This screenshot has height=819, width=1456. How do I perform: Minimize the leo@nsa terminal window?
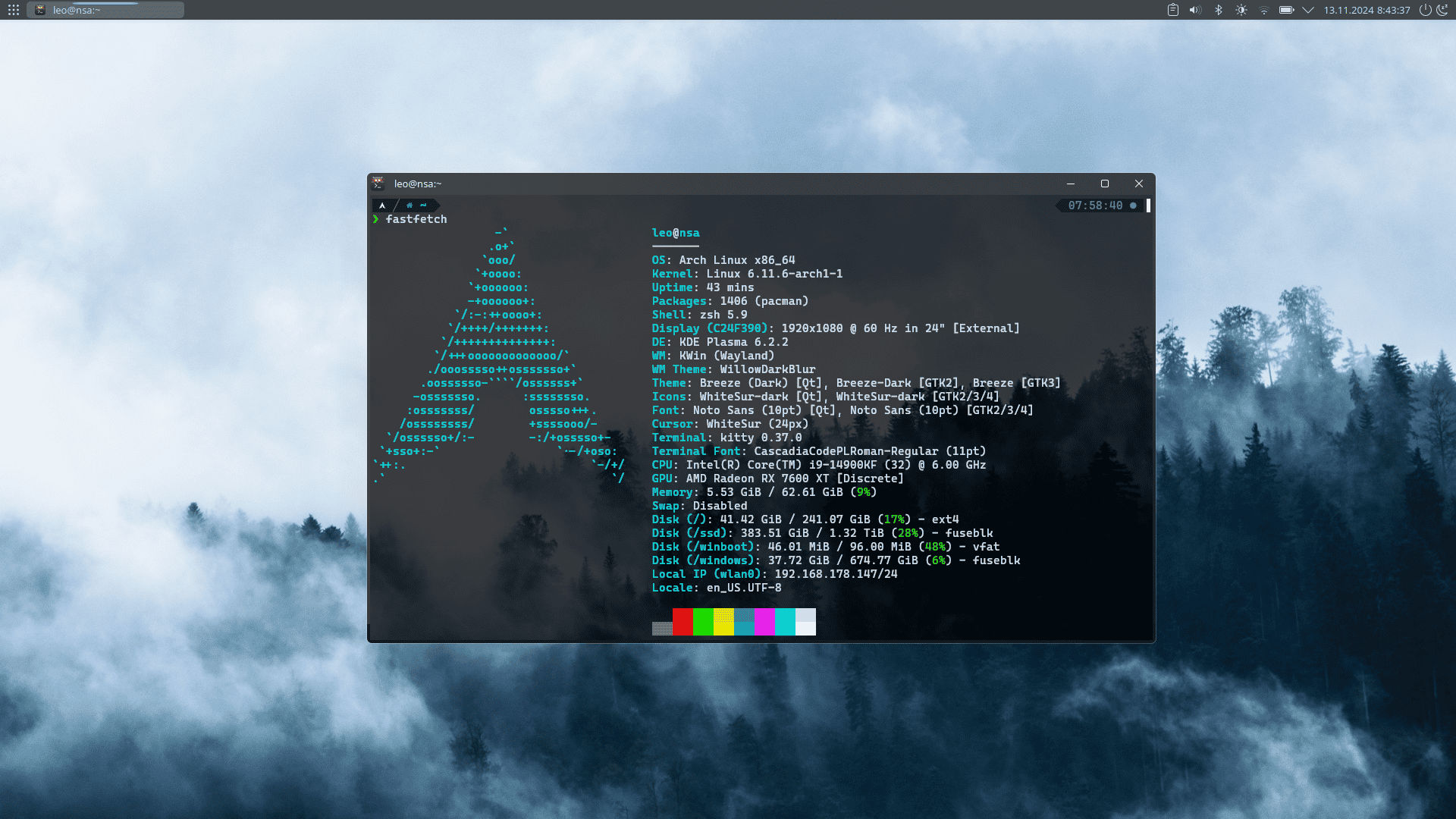click(x=1071, y=184)
